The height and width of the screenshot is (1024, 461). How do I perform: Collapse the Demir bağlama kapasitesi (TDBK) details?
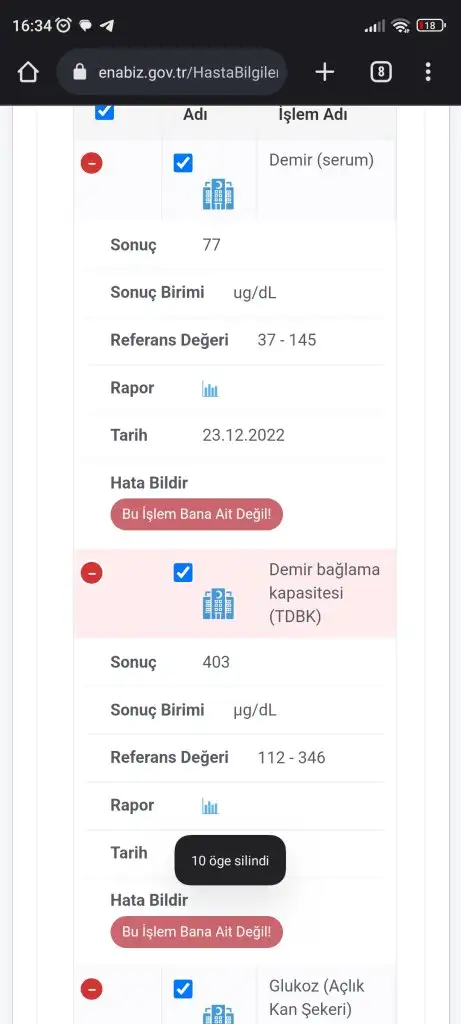tap(91, 573)
